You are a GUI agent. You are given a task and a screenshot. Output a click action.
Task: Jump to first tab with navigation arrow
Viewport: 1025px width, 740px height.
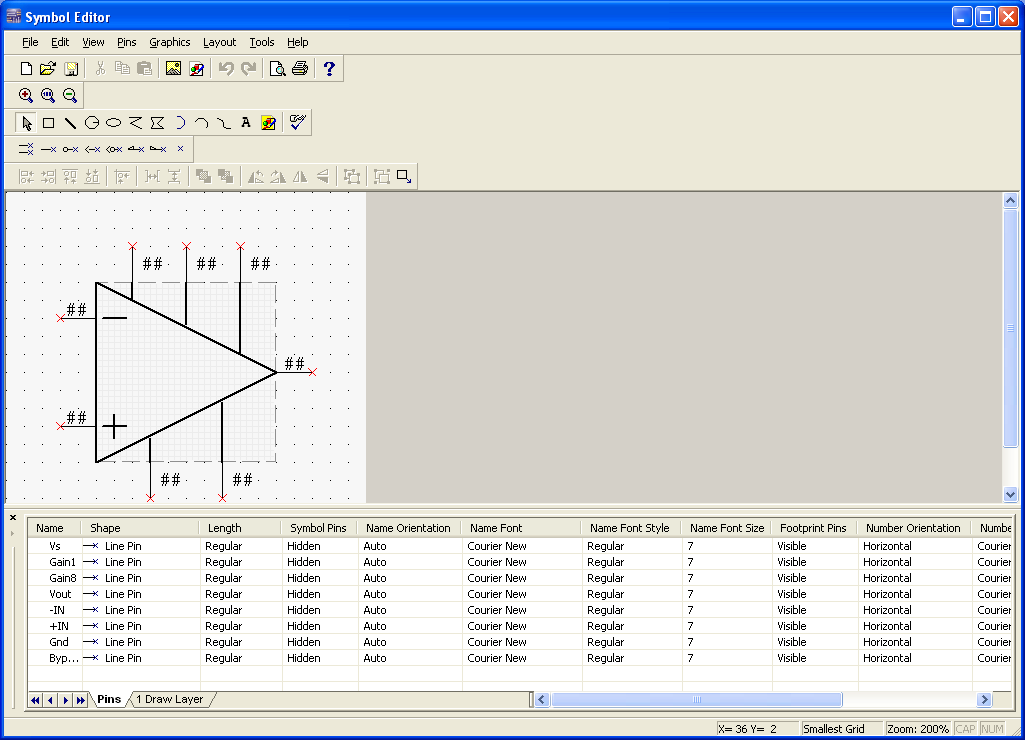click(x=35, y=700)
